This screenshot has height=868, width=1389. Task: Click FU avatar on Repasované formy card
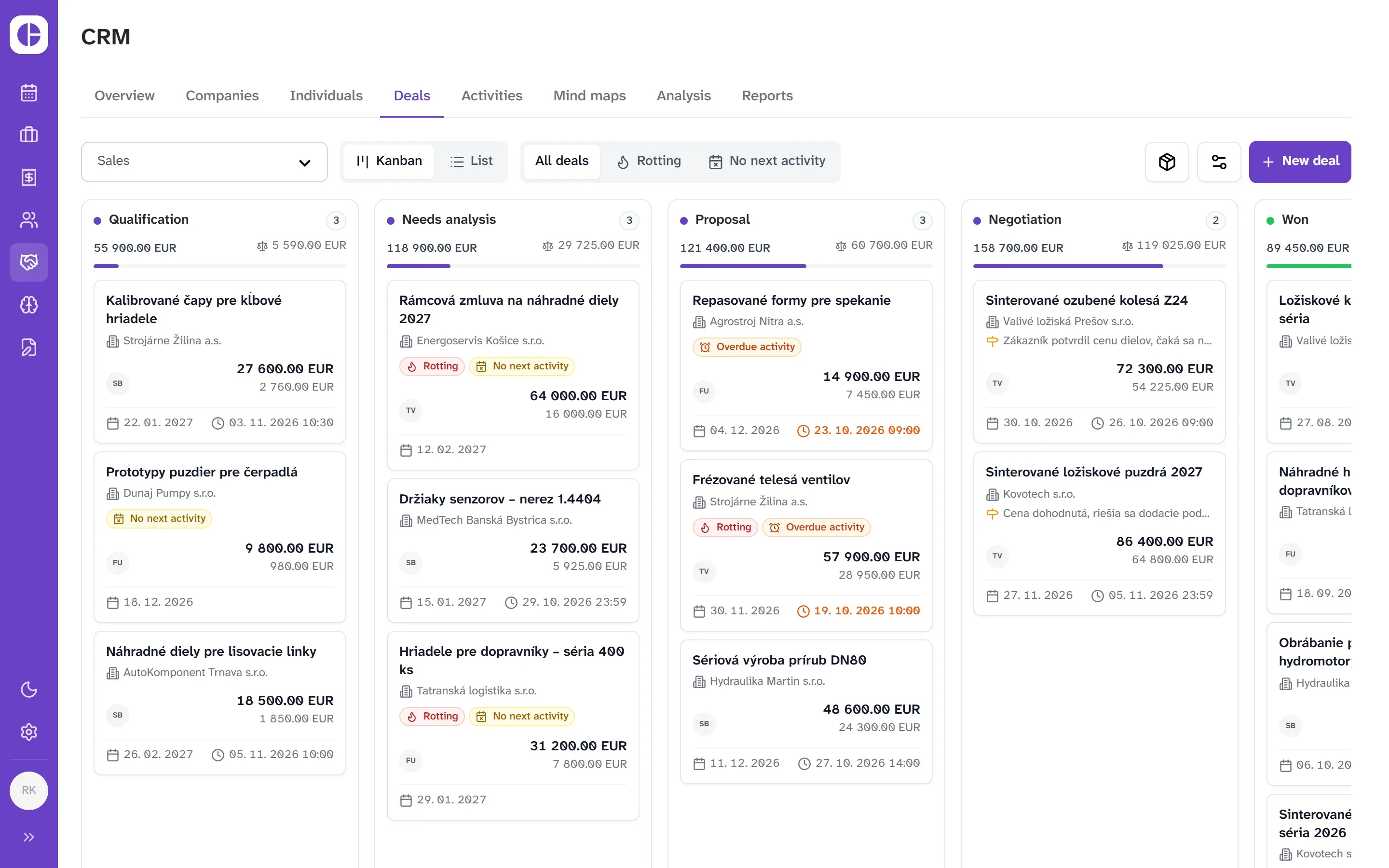click(x=704, y=391)
